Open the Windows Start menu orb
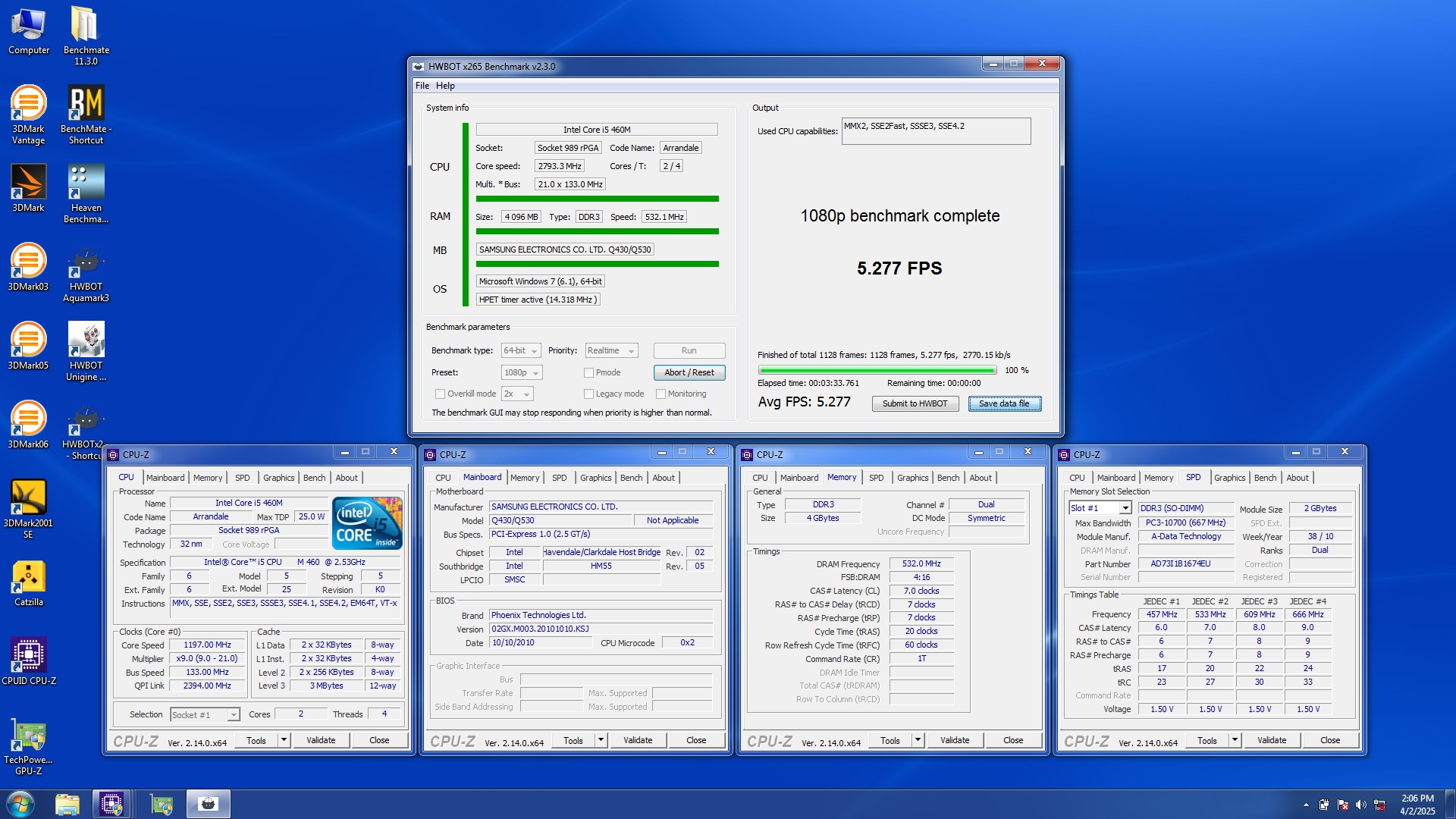The height and width of the screenshot is (819, 1456). [x=20, y=804]
